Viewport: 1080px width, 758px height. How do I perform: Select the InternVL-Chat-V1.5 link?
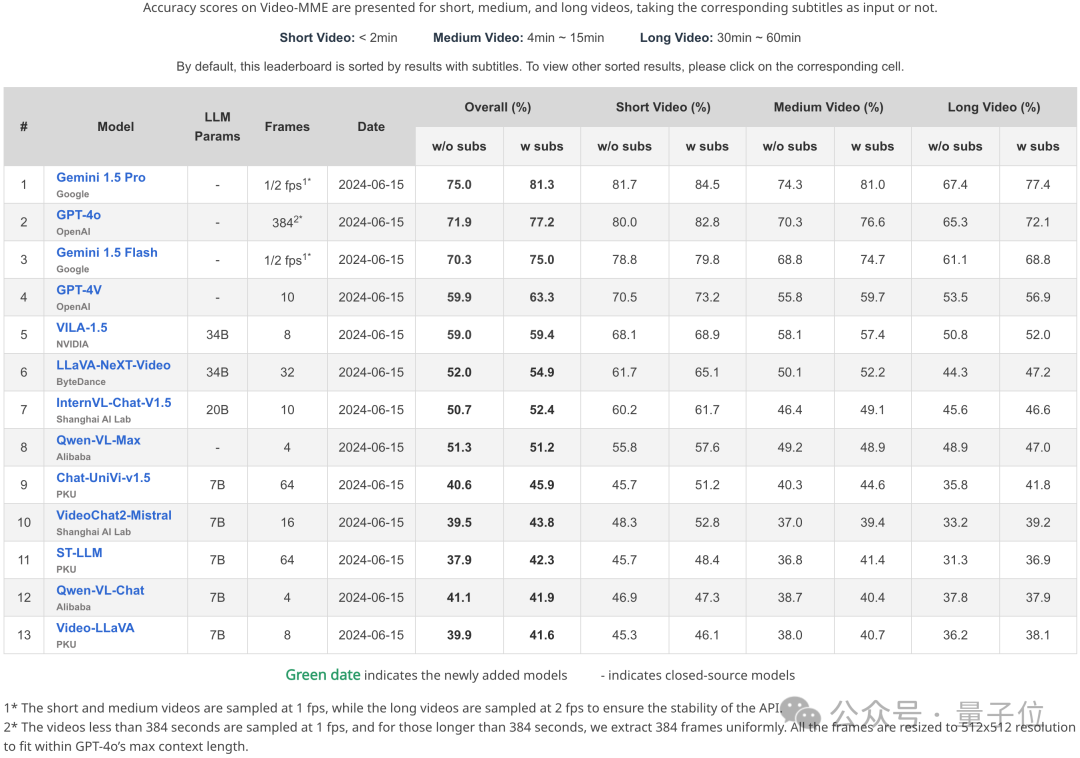coord(114,402)
